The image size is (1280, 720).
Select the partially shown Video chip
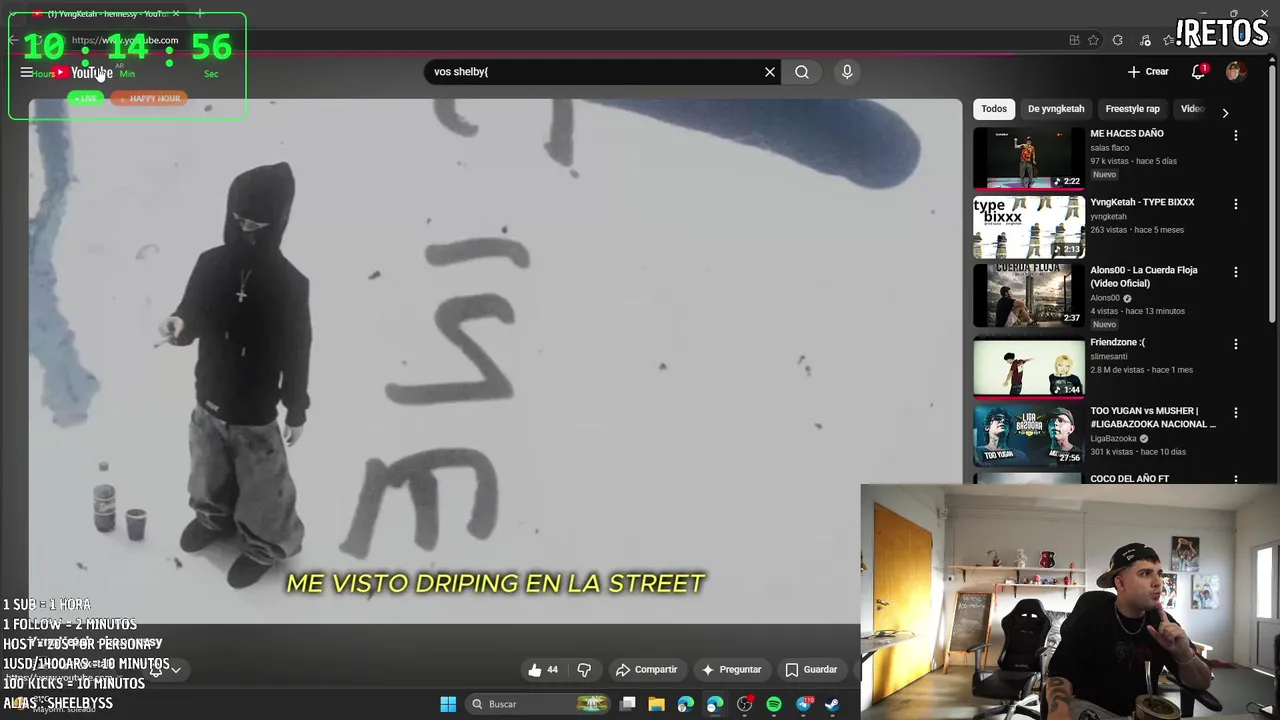point(1191,109)
